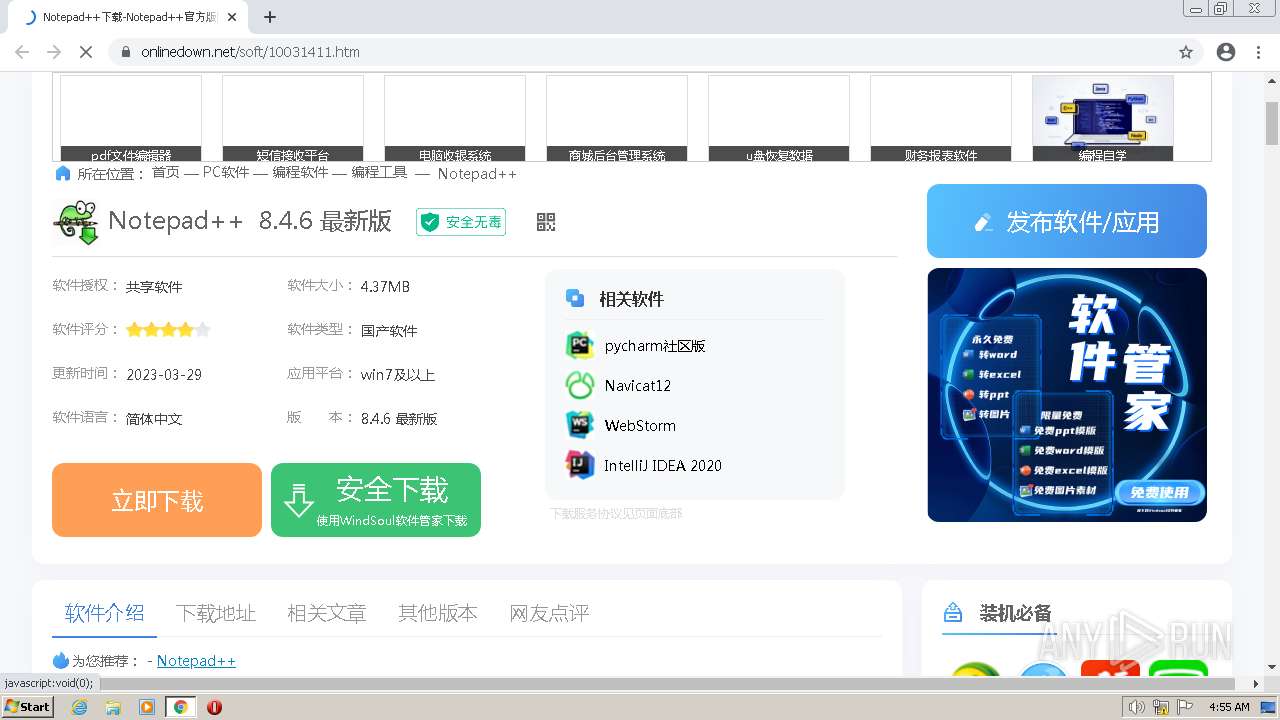This screenshot has width=1280, height=720.
Task: Open the Navicat12 link
Action: (x=638, y=385)
